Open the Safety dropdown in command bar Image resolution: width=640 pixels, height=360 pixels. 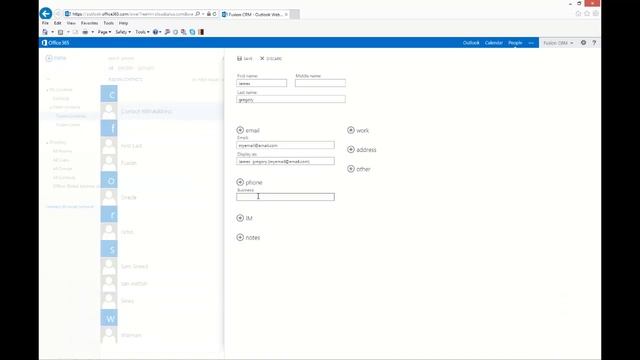(123, 32)
